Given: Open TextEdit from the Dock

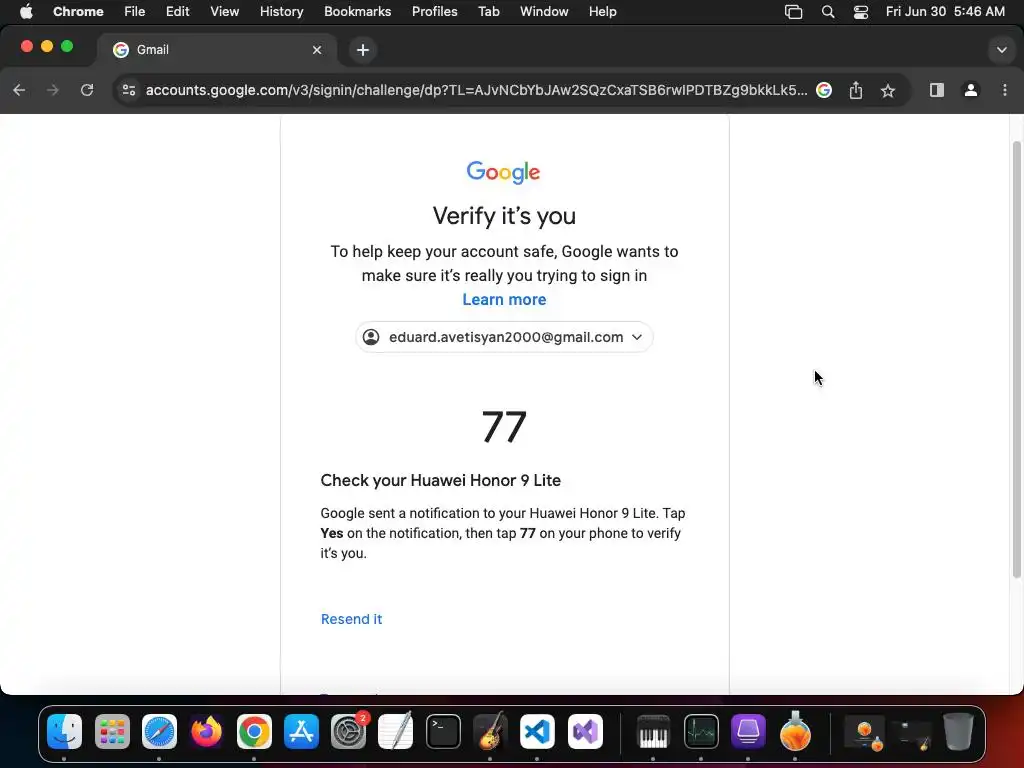Looking at the screenshot, I should [396, 731].
